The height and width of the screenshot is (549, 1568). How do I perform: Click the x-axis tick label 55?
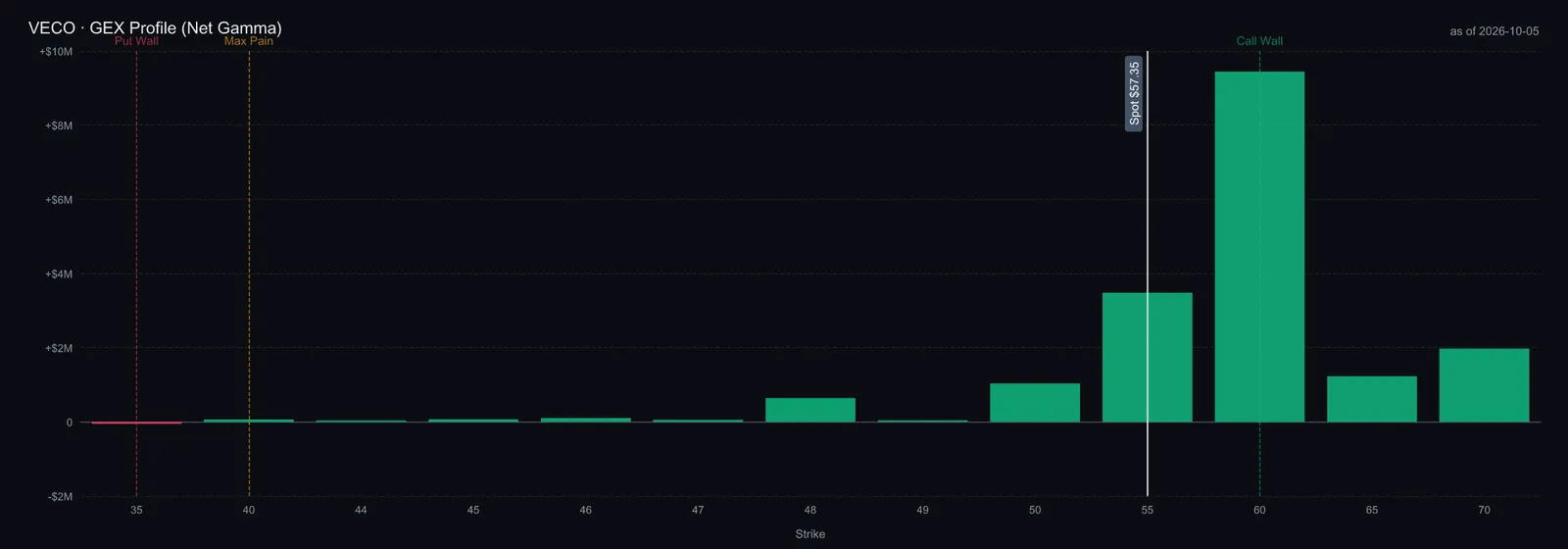(1147, 510)
